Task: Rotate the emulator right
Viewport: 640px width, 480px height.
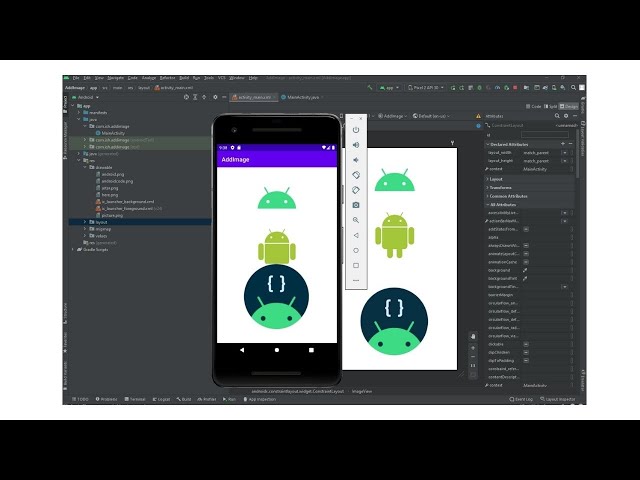Action: pos(356,190)
